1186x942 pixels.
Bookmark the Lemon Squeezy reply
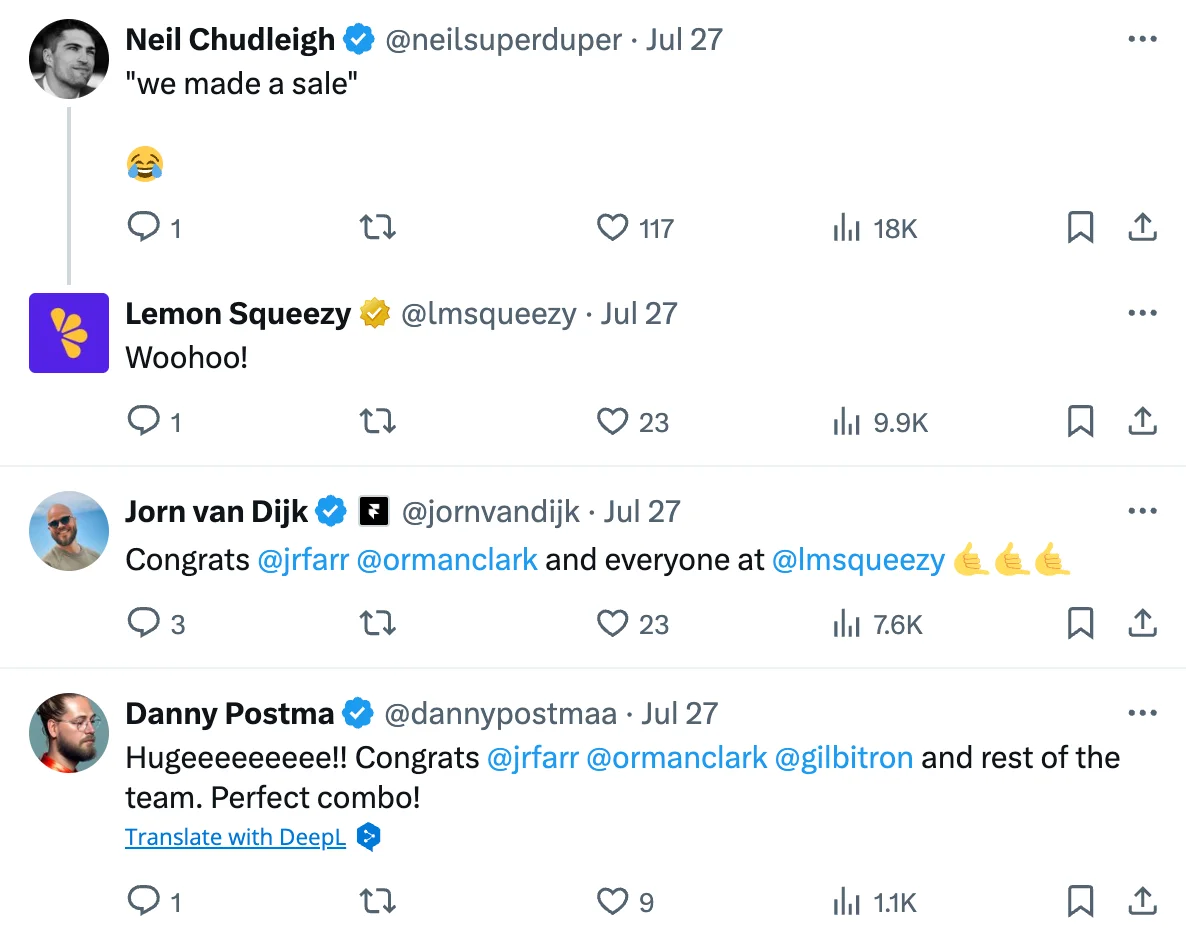pyautogui.click(x=1080, y=421)
